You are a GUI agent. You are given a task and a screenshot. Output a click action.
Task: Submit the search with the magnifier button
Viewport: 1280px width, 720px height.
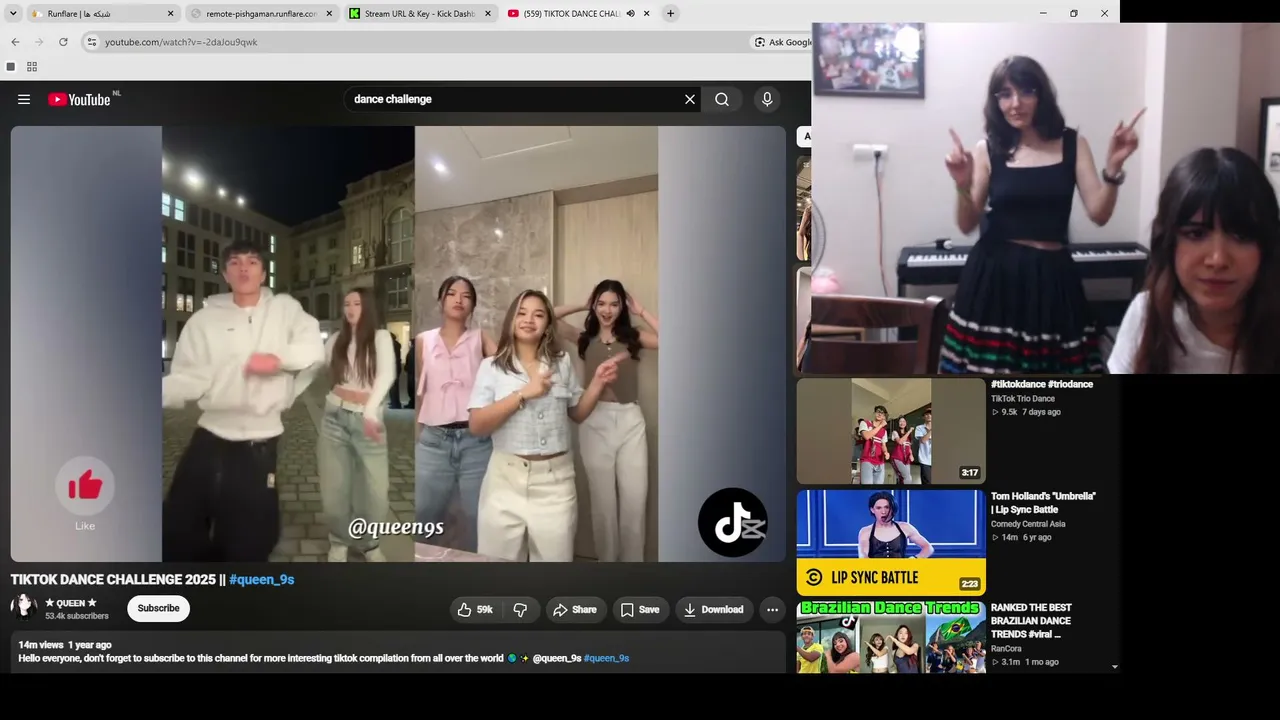point(722,99)
